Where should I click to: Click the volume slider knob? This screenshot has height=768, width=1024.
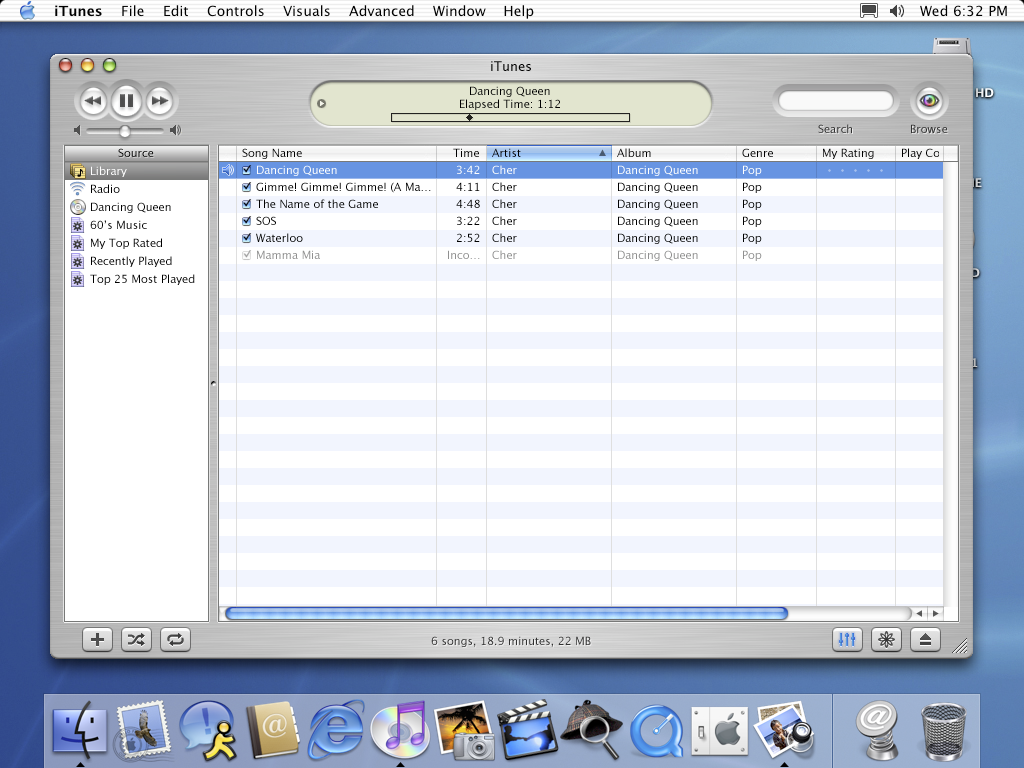pos(124,131)
